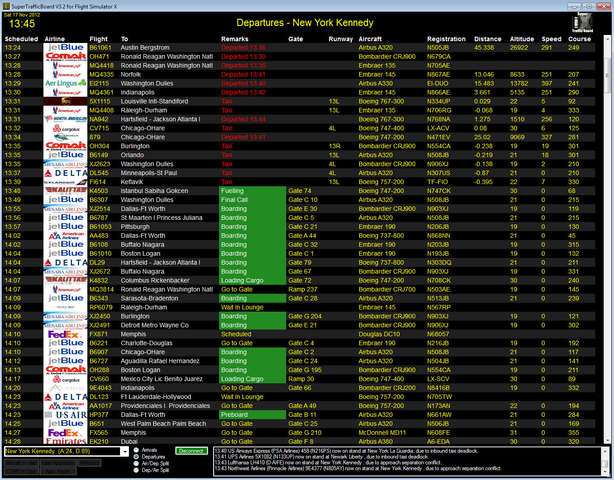Click the Comair logo for flight OH304
This screenshot has height=480, width=614.
click(x=65, y=146)
